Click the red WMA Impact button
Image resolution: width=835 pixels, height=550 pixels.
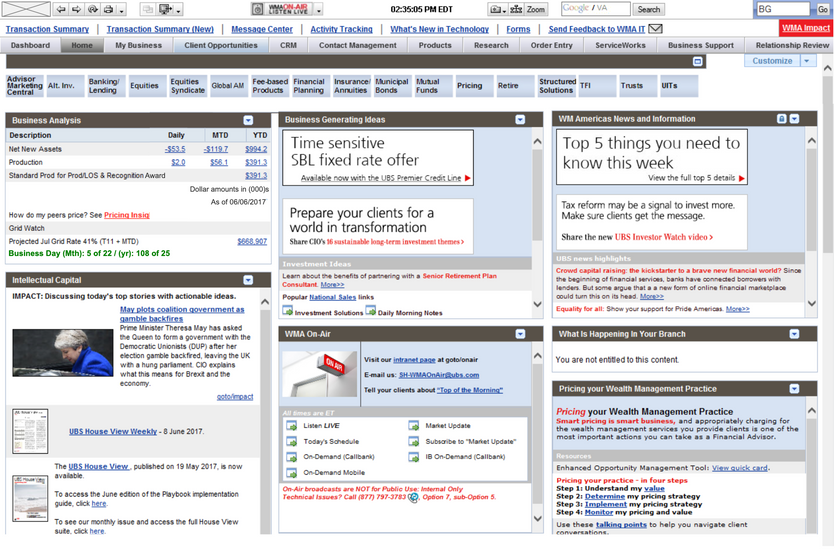click(806, 28)
